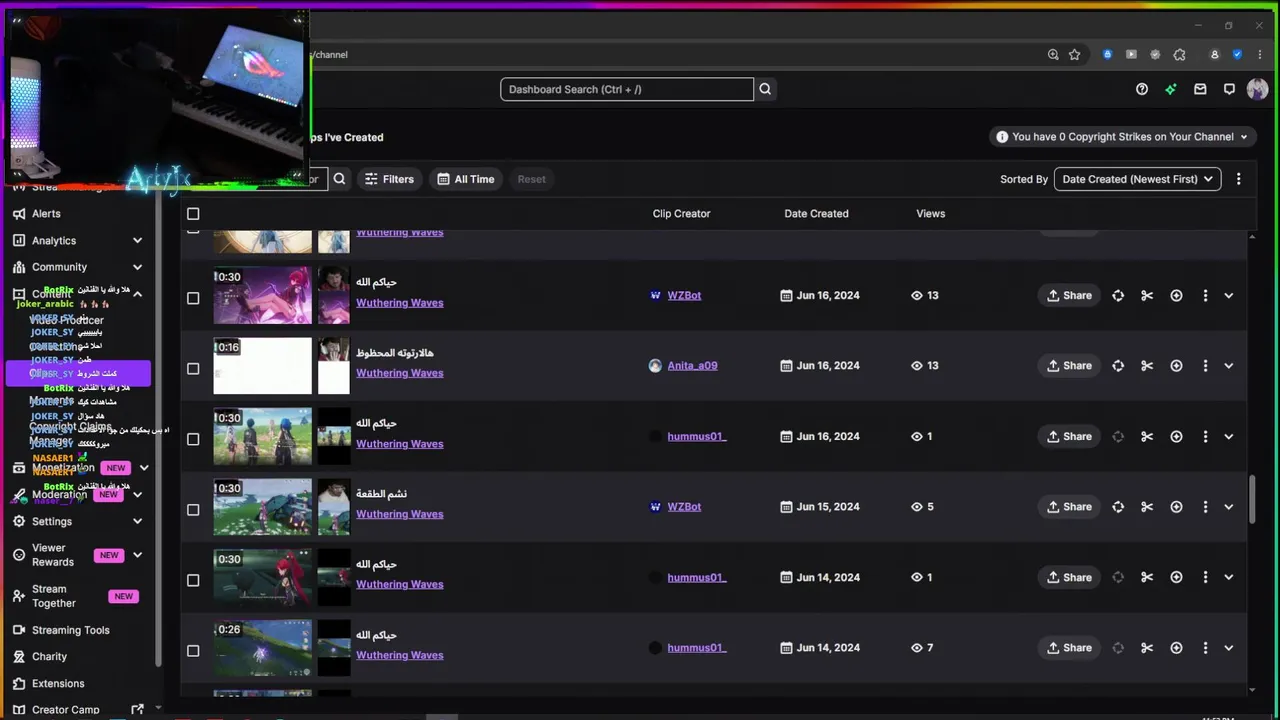Click scissors icon on the 7-views clip row
1280x720 pixels.
click(1147, 648)
